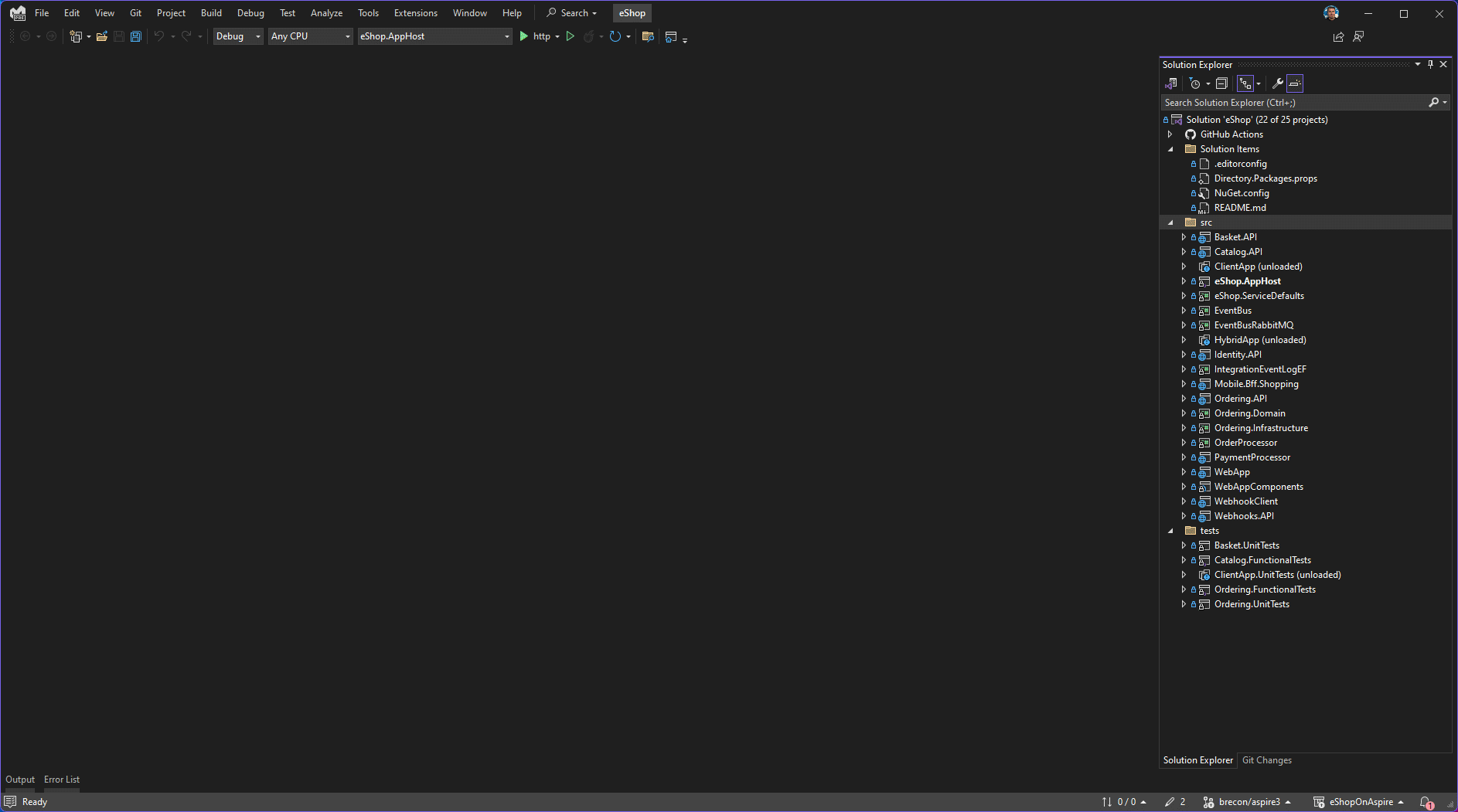Screen dimensions: 1458x812
Task: Click the Collapse All icon in Solution Explorer
Action: (1221, 83)
